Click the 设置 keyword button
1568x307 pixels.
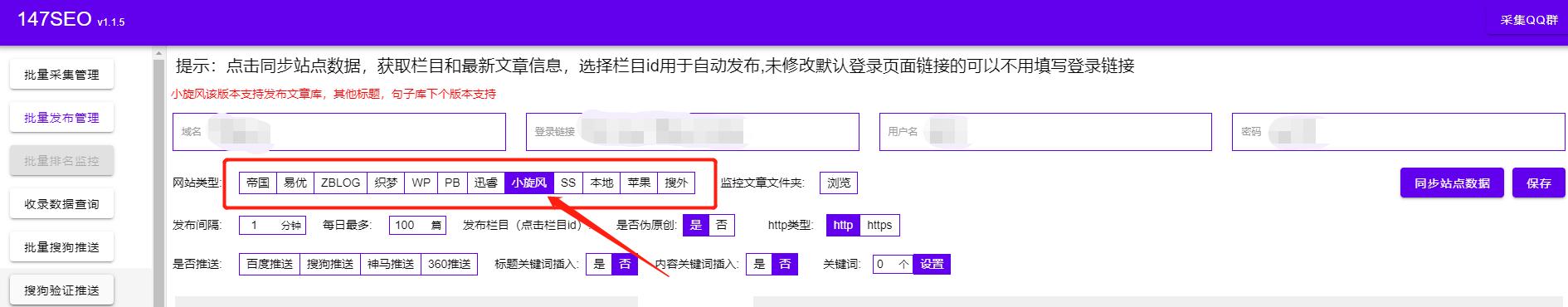(932, 264)
